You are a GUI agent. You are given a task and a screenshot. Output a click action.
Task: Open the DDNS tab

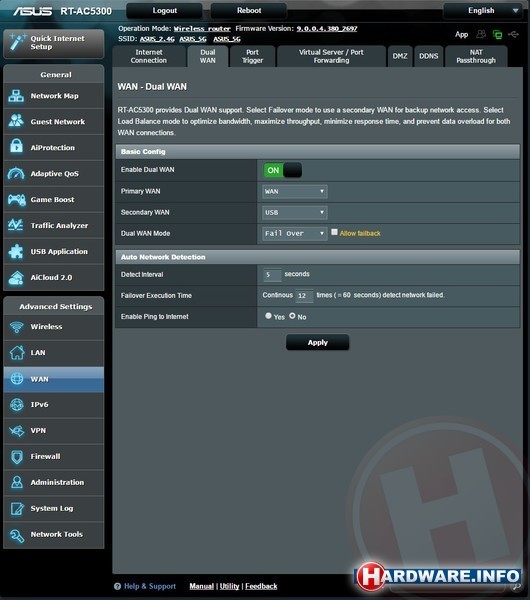point(429,56)
